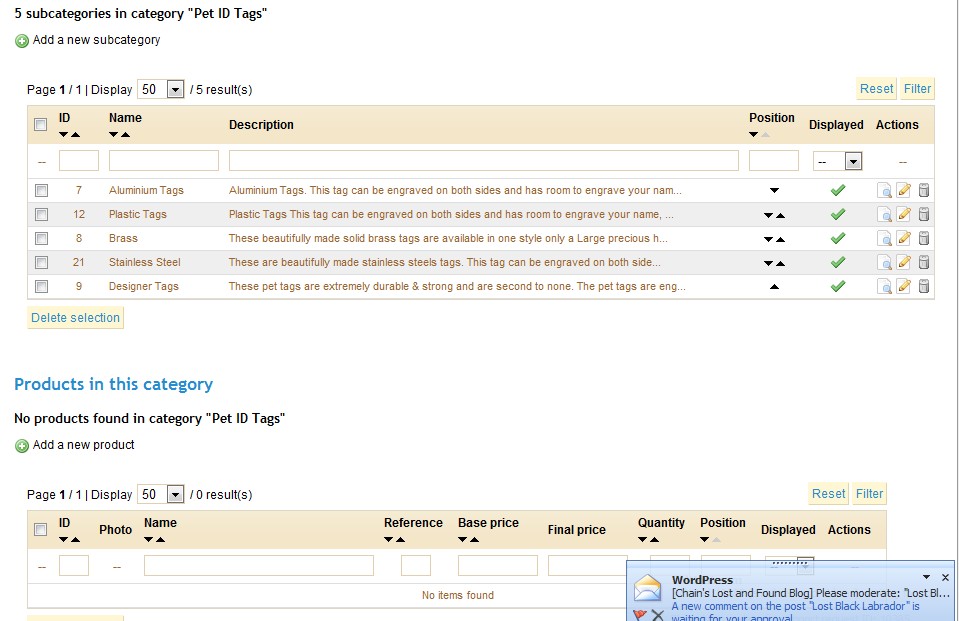The width and height of the screenshot is (959, 621).
Task: Open the Display count dropdown for subcategories
Action: [175, 90]
